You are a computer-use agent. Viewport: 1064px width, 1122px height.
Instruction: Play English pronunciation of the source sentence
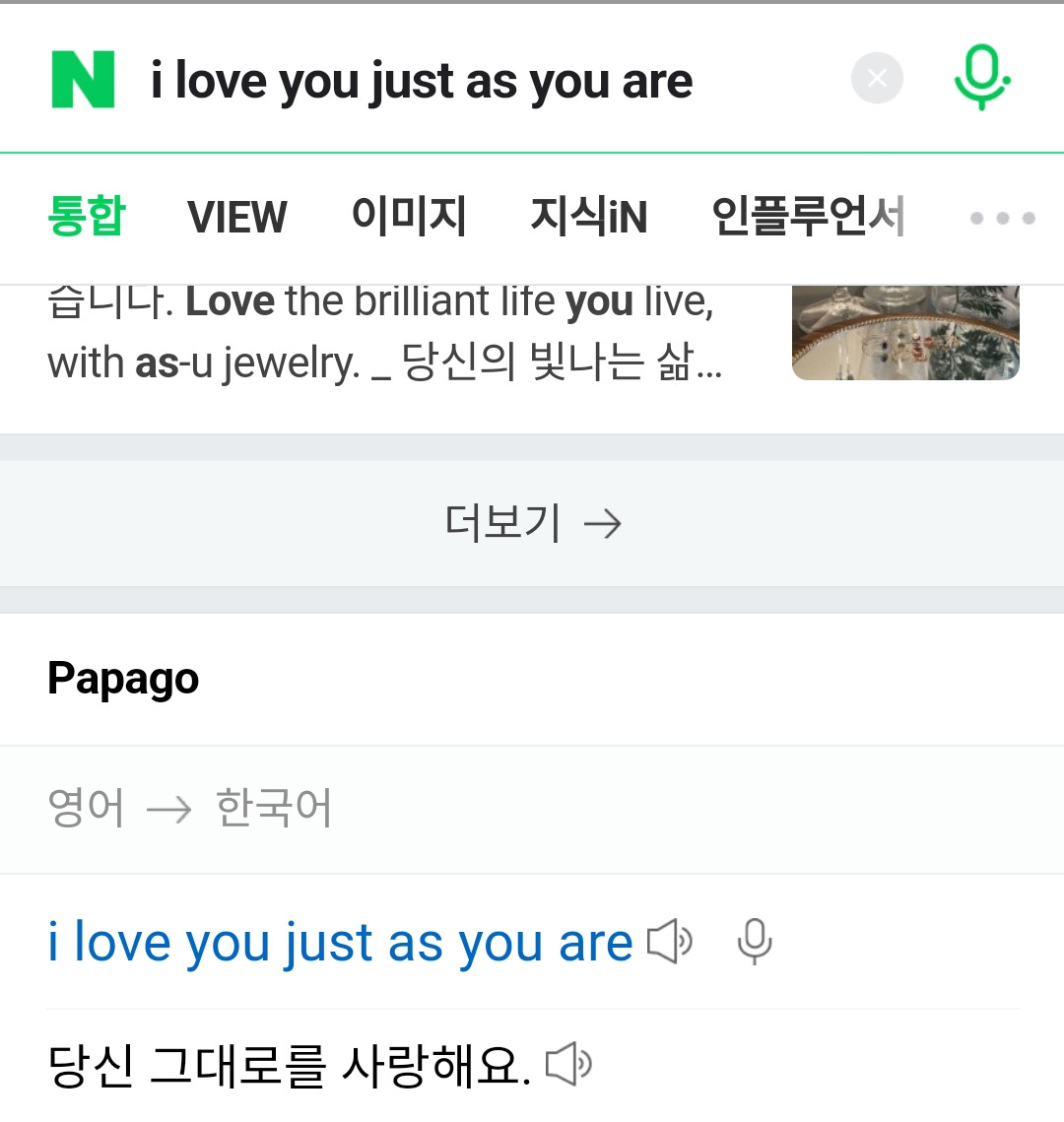tap(670, 943)
